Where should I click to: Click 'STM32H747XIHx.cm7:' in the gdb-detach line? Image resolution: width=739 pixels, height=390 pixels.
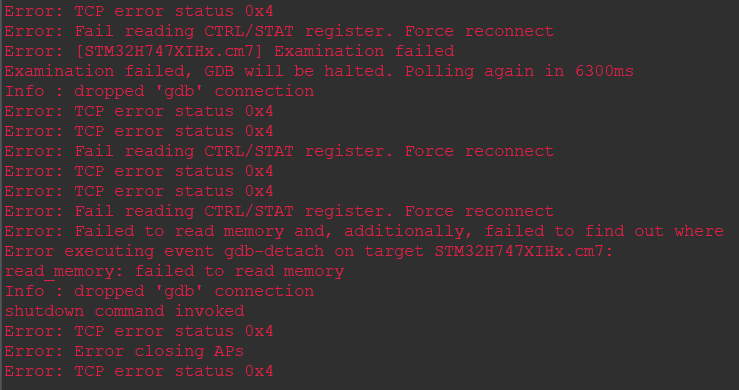[x=524, y=251]
